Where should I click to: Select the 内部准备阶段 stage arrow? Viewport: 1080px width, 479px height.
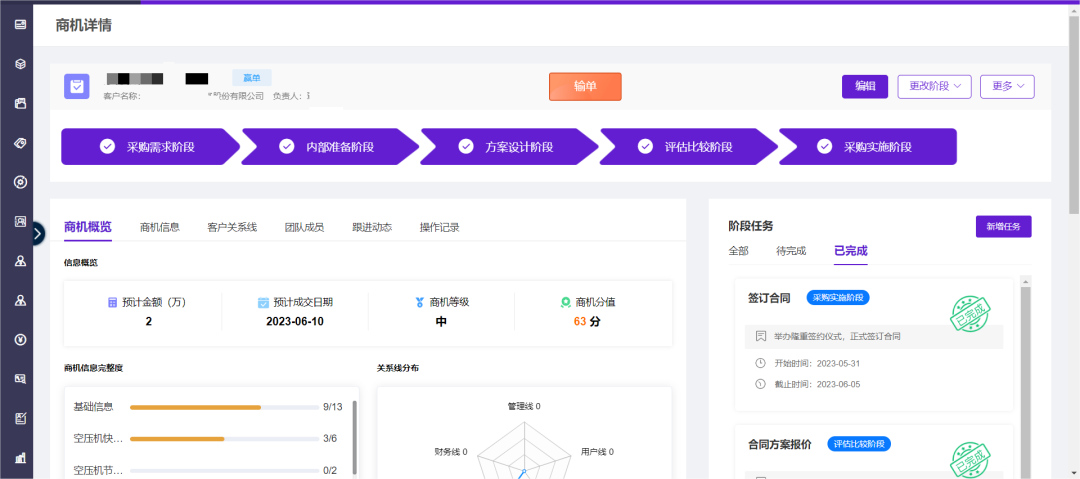(x=330, y=147)
